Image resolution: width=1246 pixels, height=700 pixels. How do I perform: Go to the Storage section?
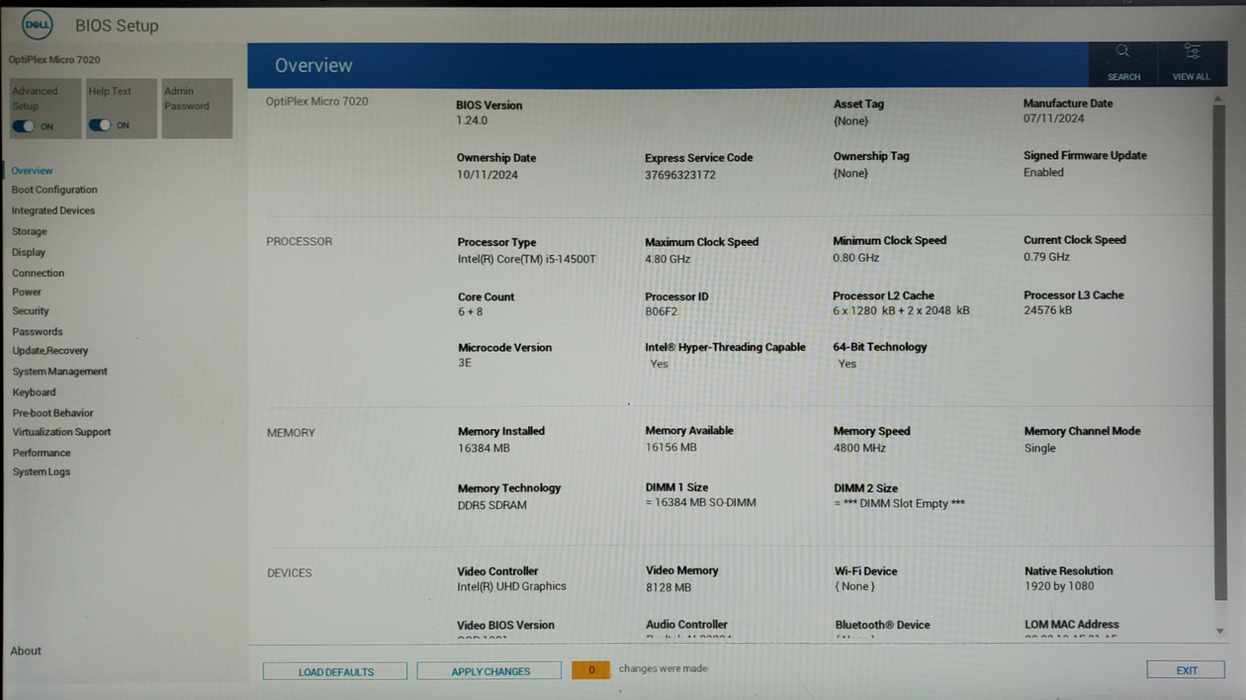point(29,231)
